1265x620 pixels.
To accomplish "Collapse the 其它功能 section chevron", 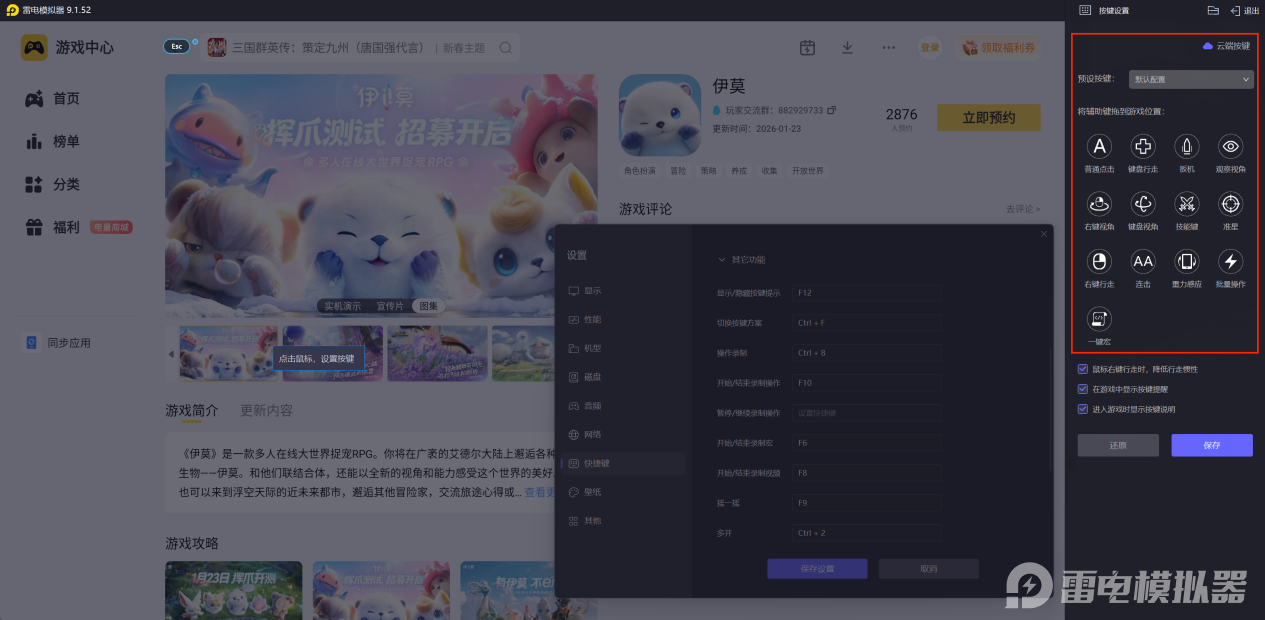I will click(x=721, y=260).
